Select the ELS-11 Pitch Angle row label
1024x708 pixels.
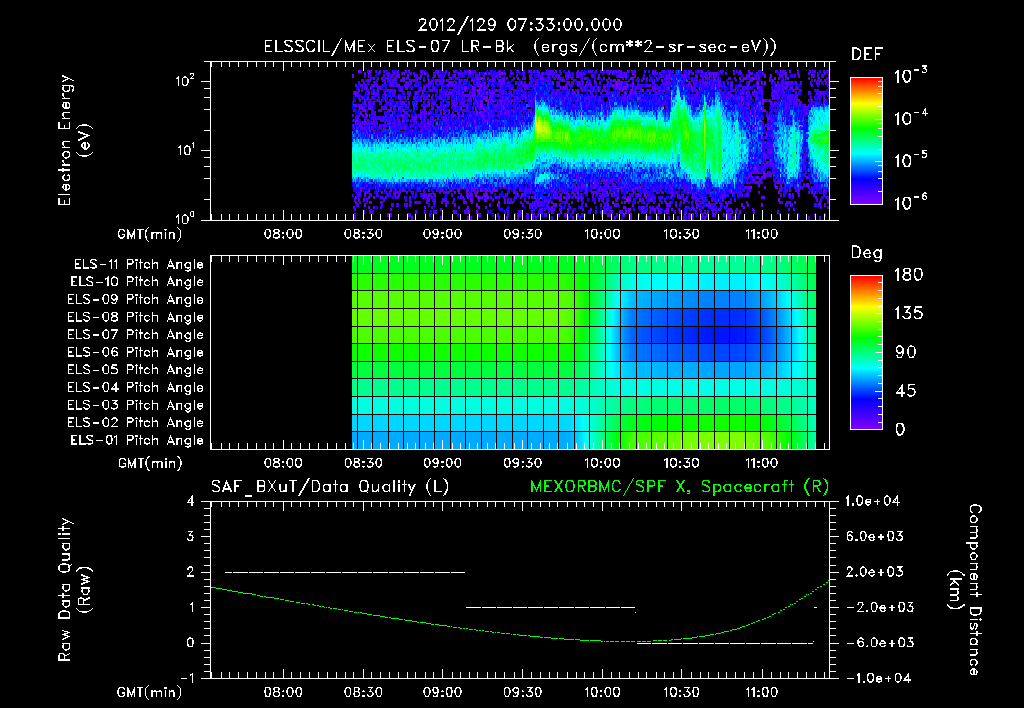pyautogui.click(x=138, y=265)
